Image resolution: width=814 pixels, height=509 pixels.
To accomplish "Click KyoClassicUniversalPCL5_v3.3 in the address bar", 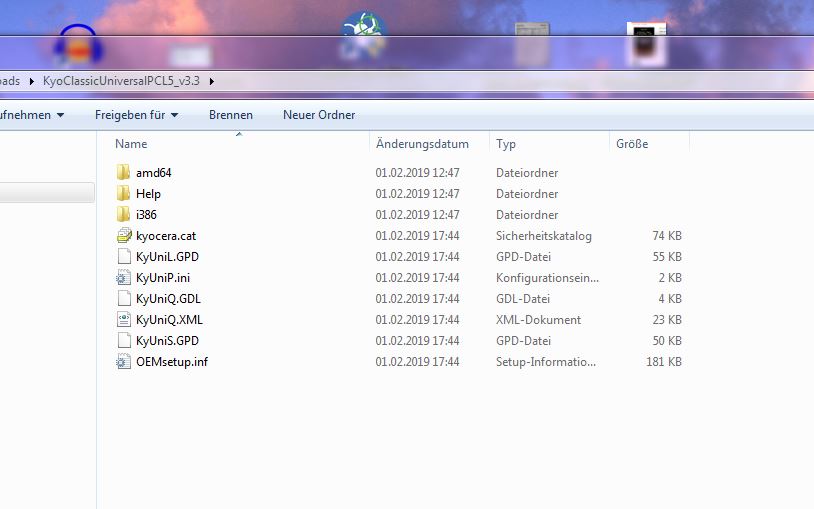I will click(x=121, y=81).
